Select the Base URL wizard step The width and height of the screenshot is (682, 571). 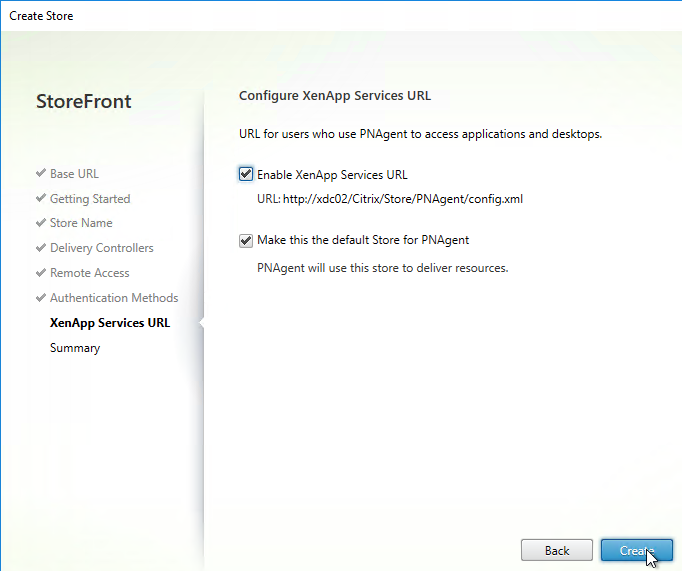pyautogui.click(x=74, y=174)
